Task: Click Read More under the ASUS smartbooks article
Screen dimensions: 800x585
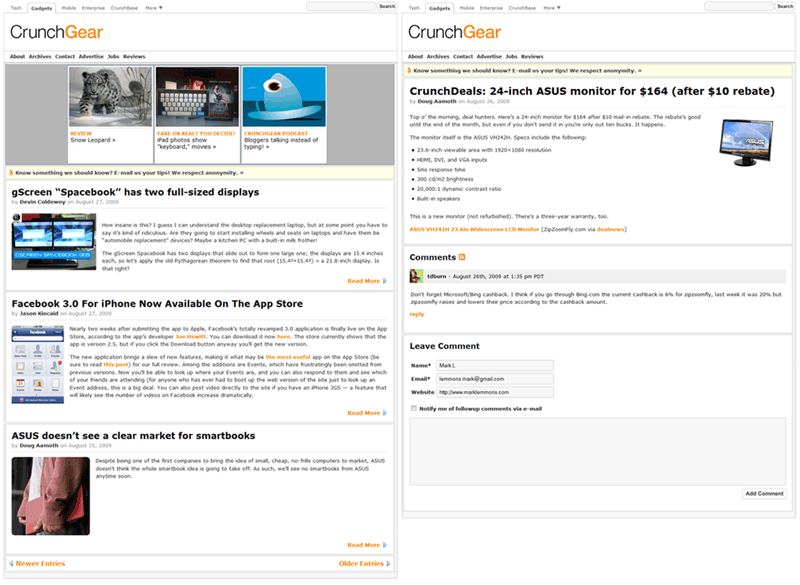Action: pyautogui.click(x=367, y=545)
